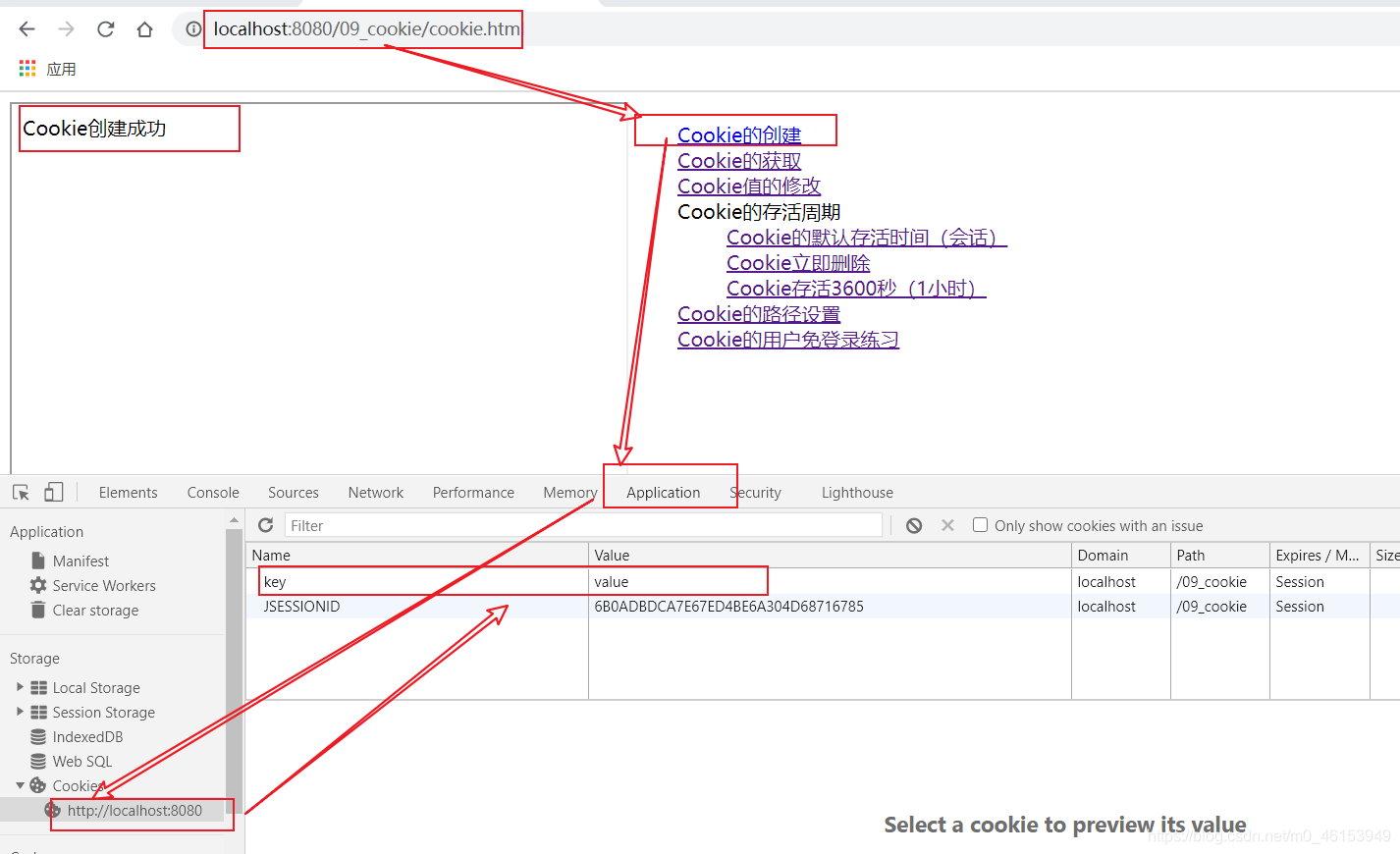Open the Cookie的创建 link
Screen dimensions: 1400x854
(739, 135)
